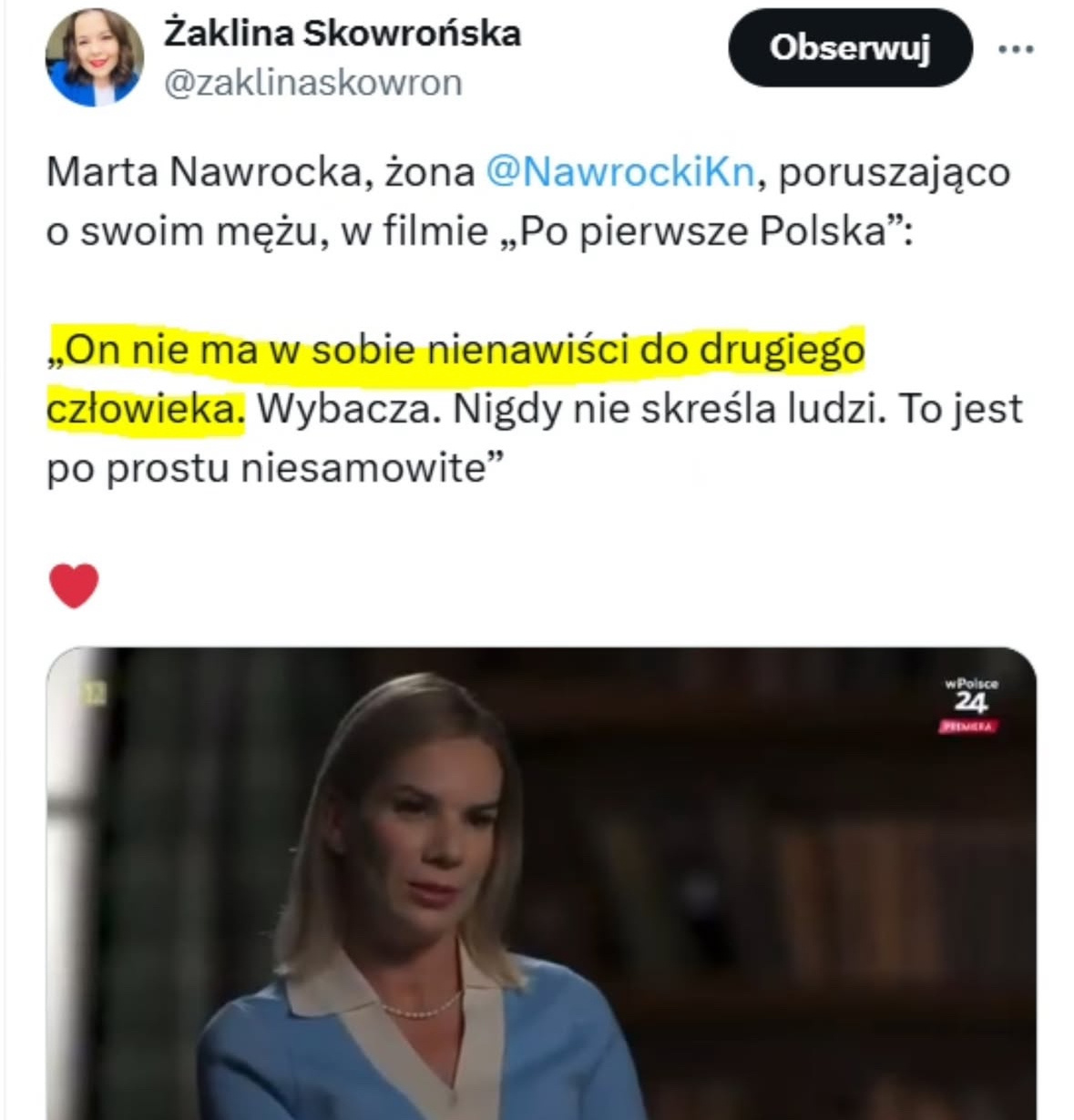Open the @NawrockiKn mention link
The width and height of the screenshot is (1074, 1120).
[x=620, y=172]
